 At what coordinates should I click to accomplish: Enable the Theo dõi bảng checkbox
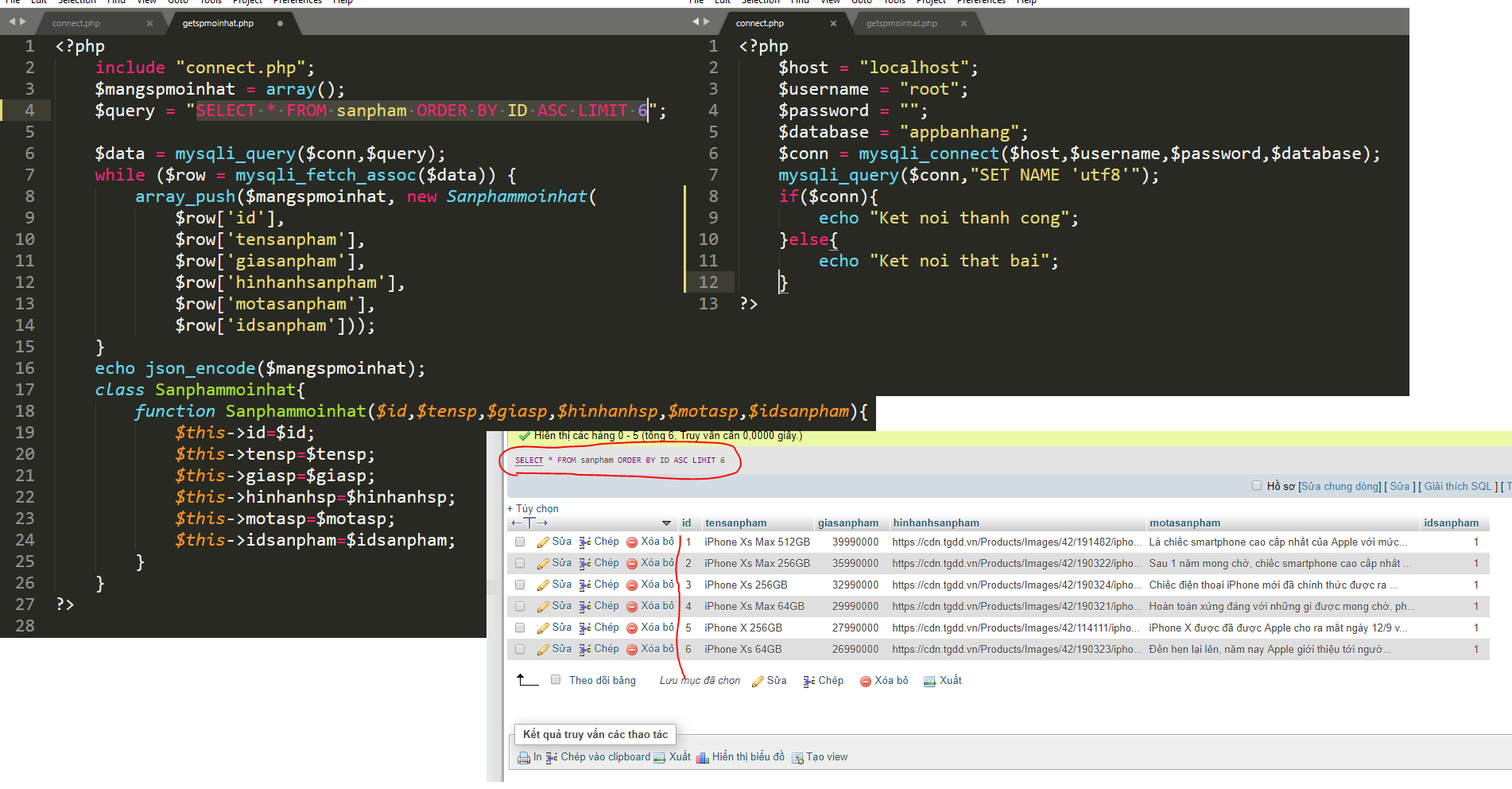tap(556, 680)
